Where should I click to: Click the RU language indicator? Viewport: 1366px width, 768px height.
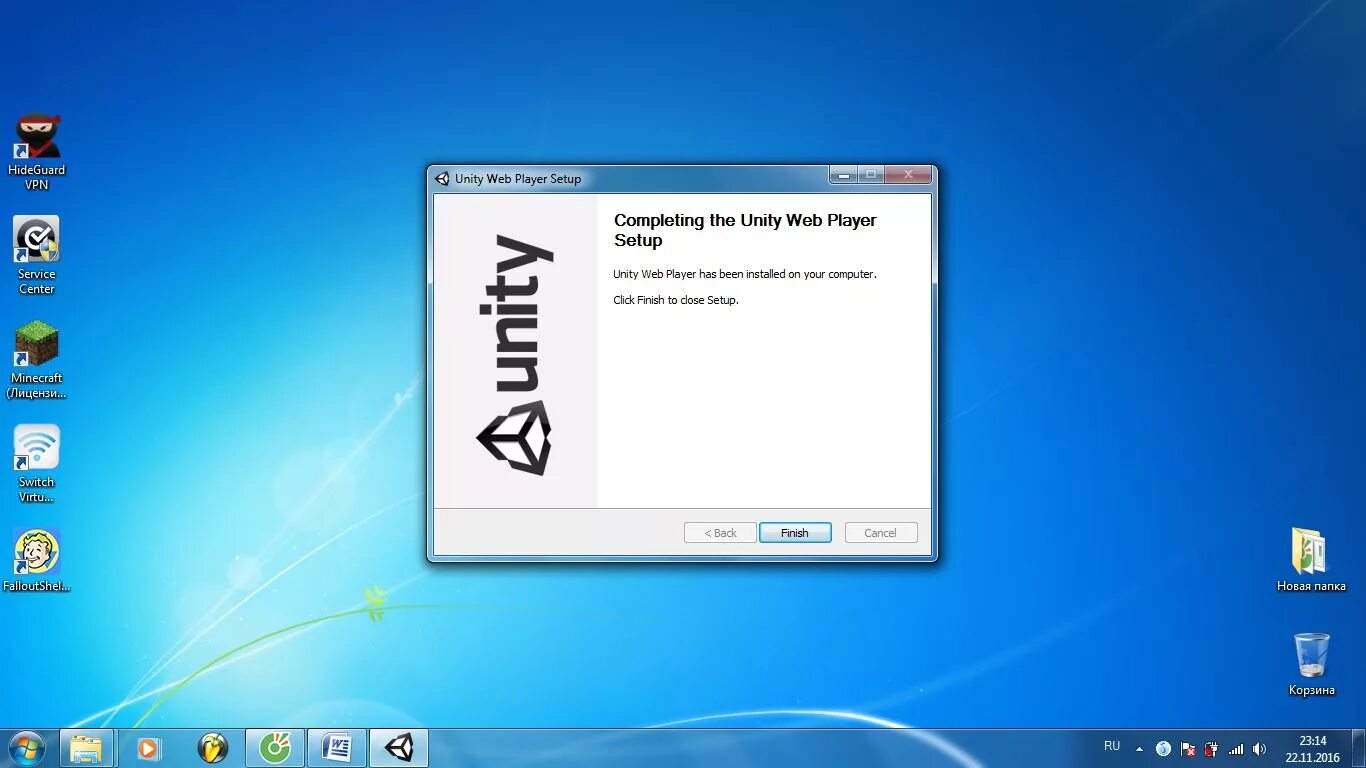[x=1112, y=746]
